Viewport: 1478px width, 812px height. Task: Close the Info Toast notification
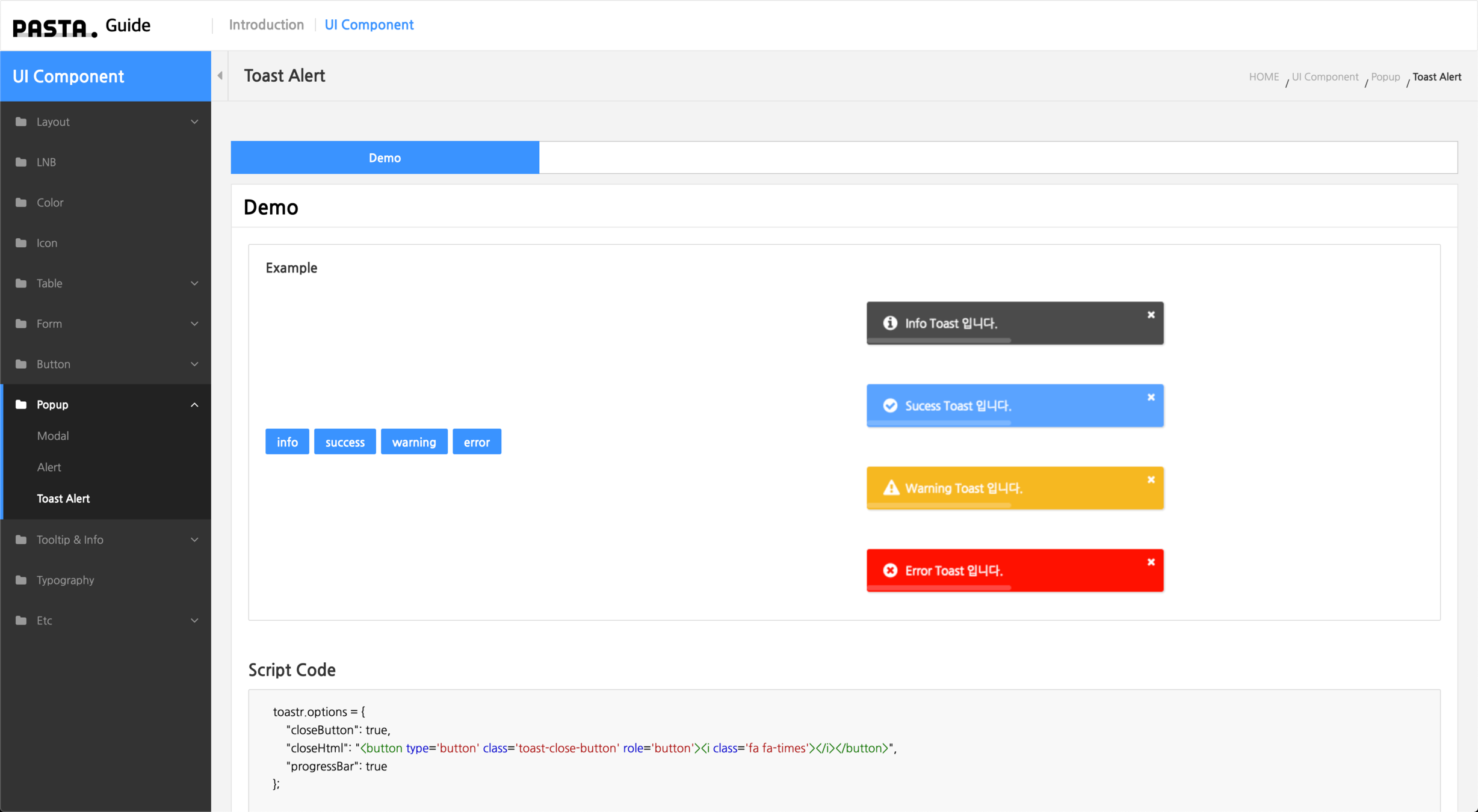coord(1151,315)
